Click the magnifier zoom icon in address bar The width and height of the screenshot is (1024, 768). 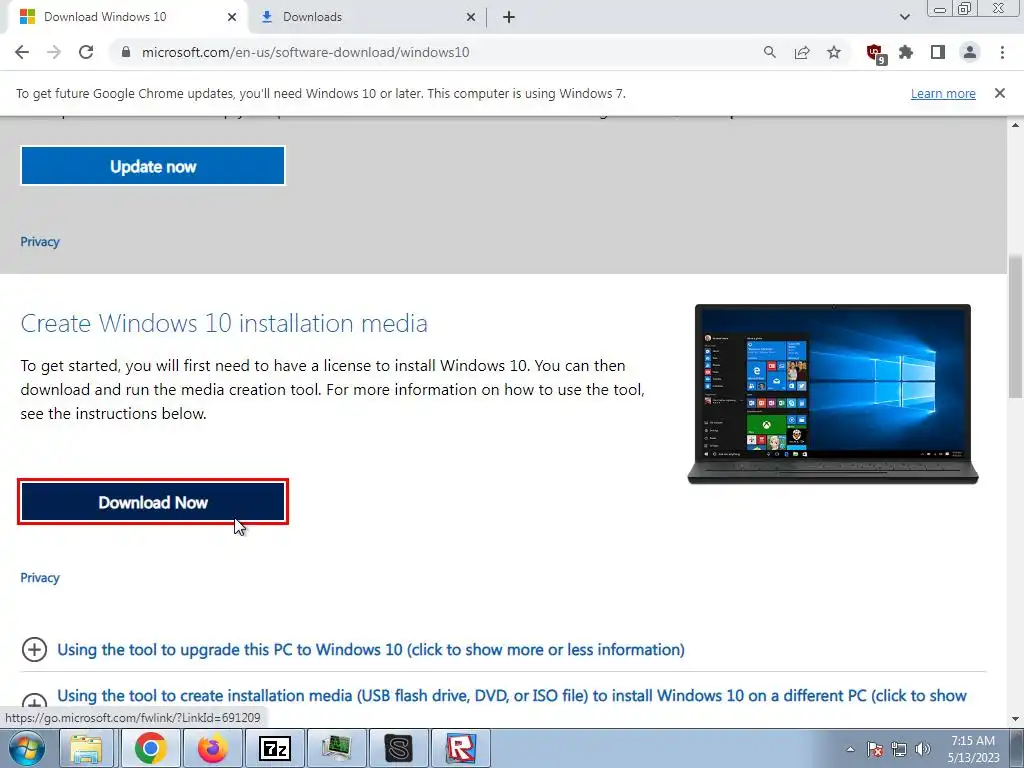click(770, 52)
